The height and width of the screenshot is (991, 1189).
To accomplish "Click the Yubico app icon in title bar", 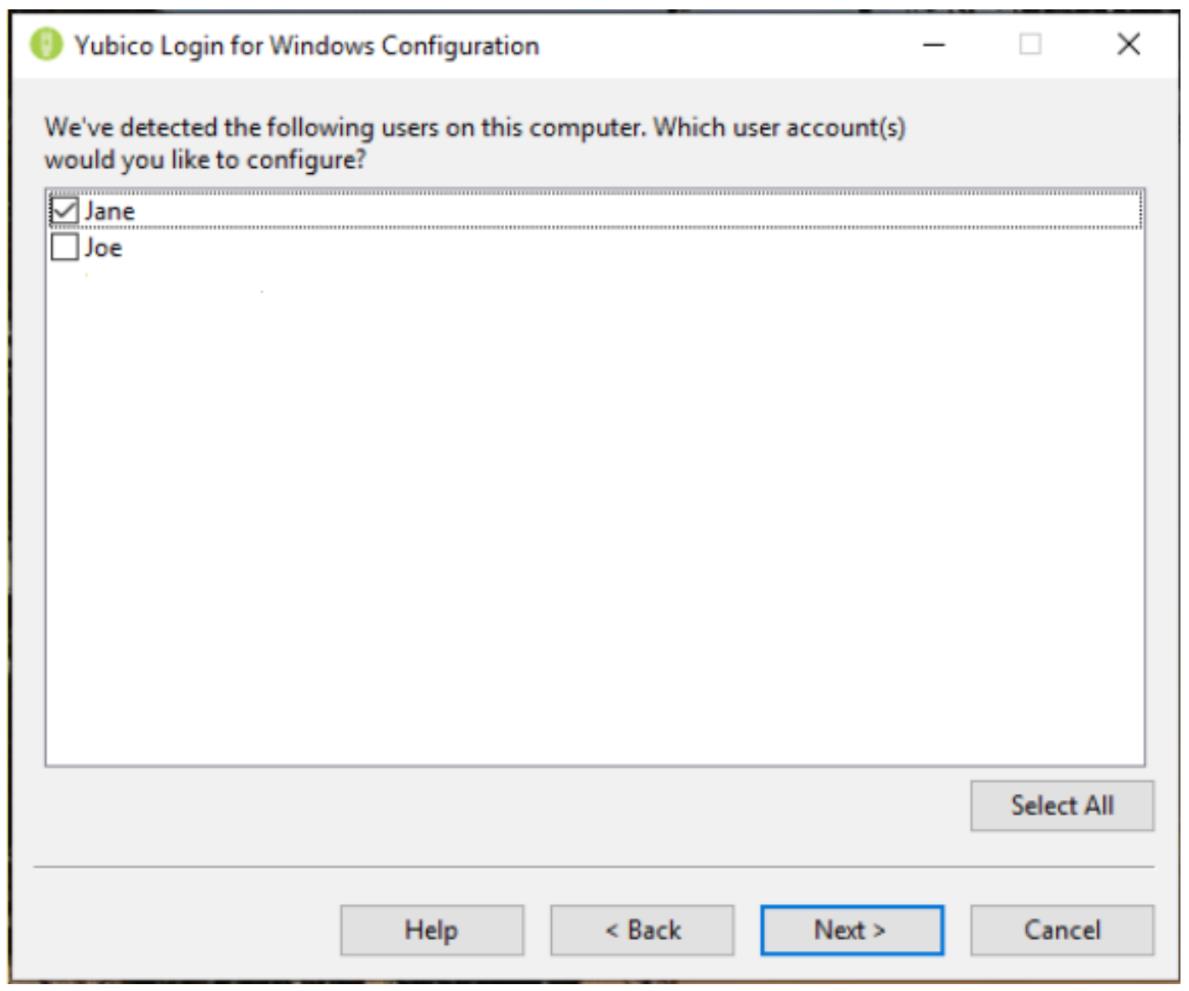I will [46, 45].
